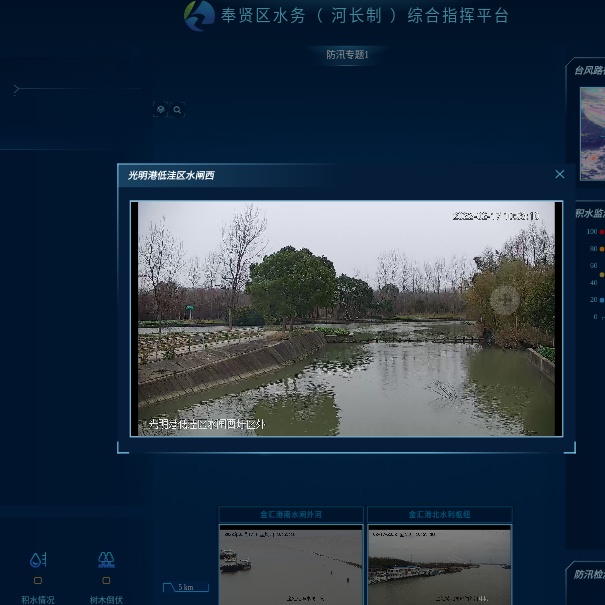
Task: Toggle the checkbox under 树木倒伏
Action: click(106, 580)
